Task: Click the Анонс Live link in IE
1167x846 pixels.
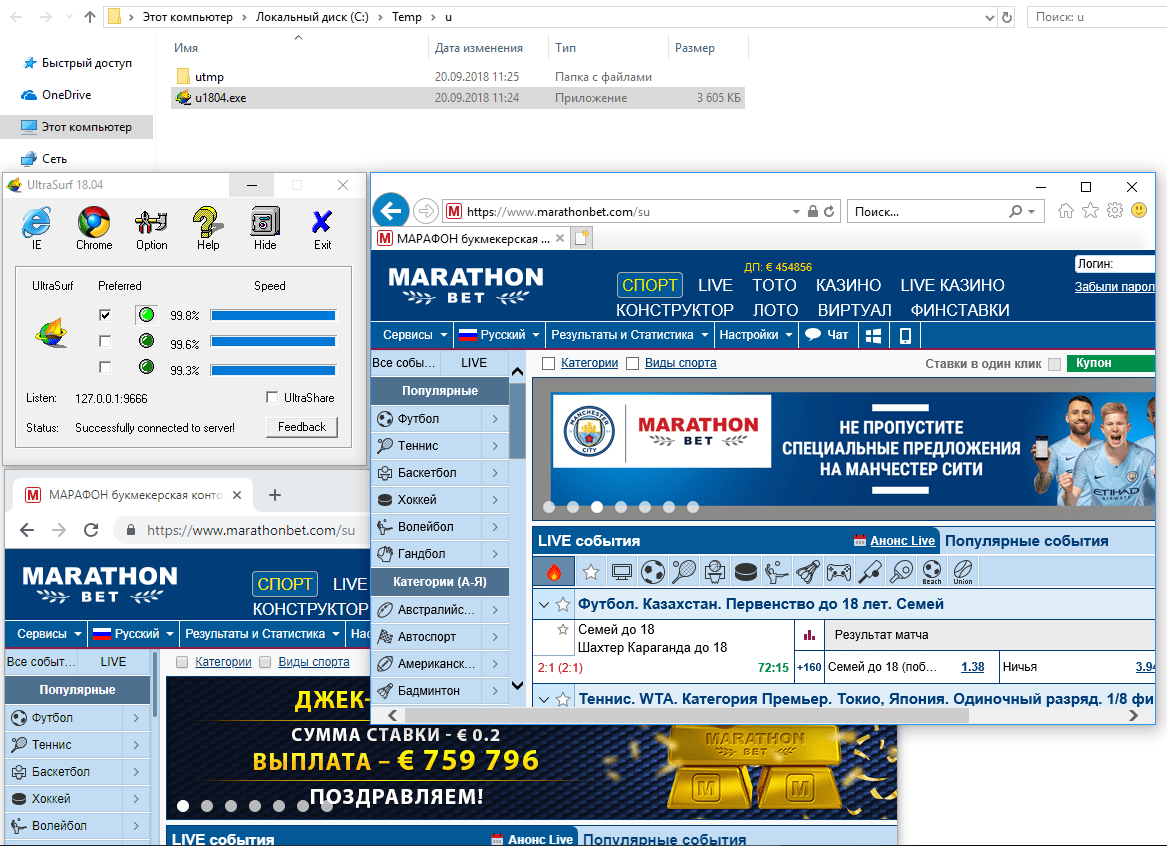Action: click(902, 541)
